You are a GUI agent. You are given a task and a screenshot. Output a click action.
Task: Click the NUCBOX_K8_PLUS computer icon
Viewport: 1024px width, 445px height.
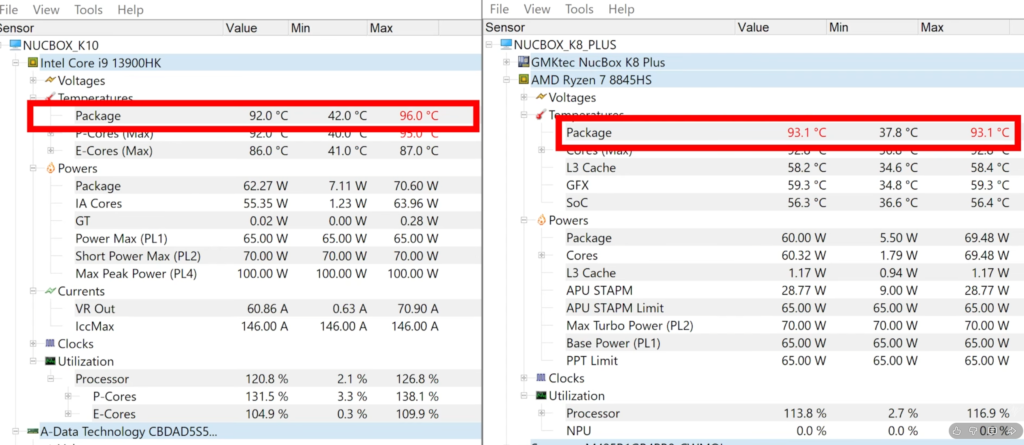tap(505, 45)
